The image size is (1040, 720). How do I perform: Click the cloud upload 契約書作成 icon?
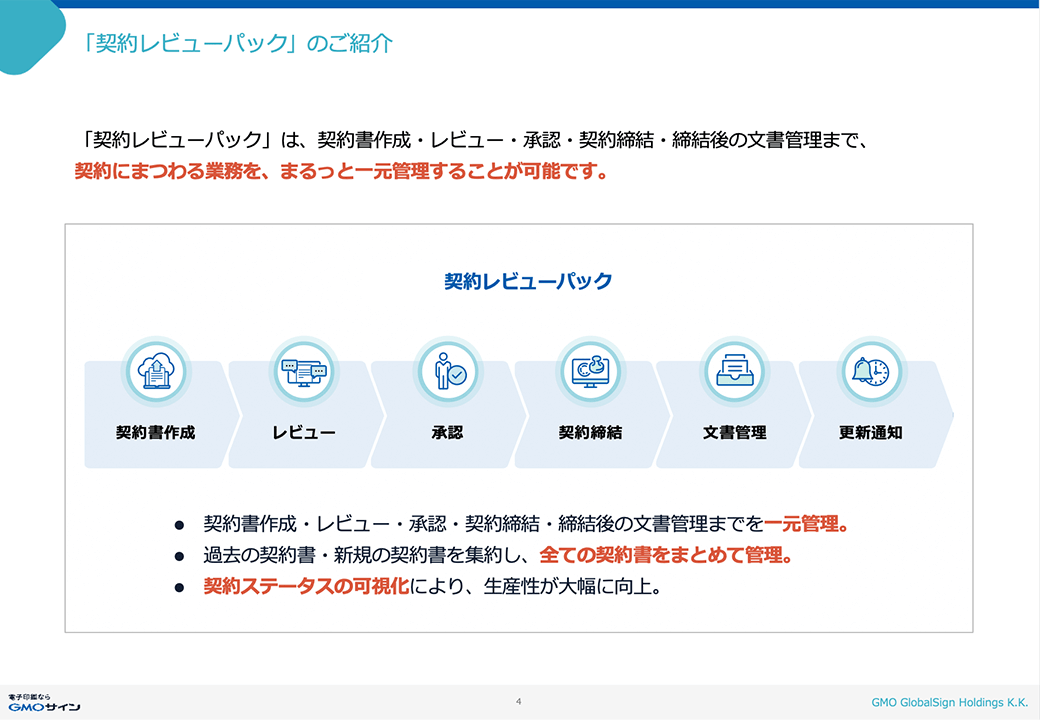click(157, 371)
